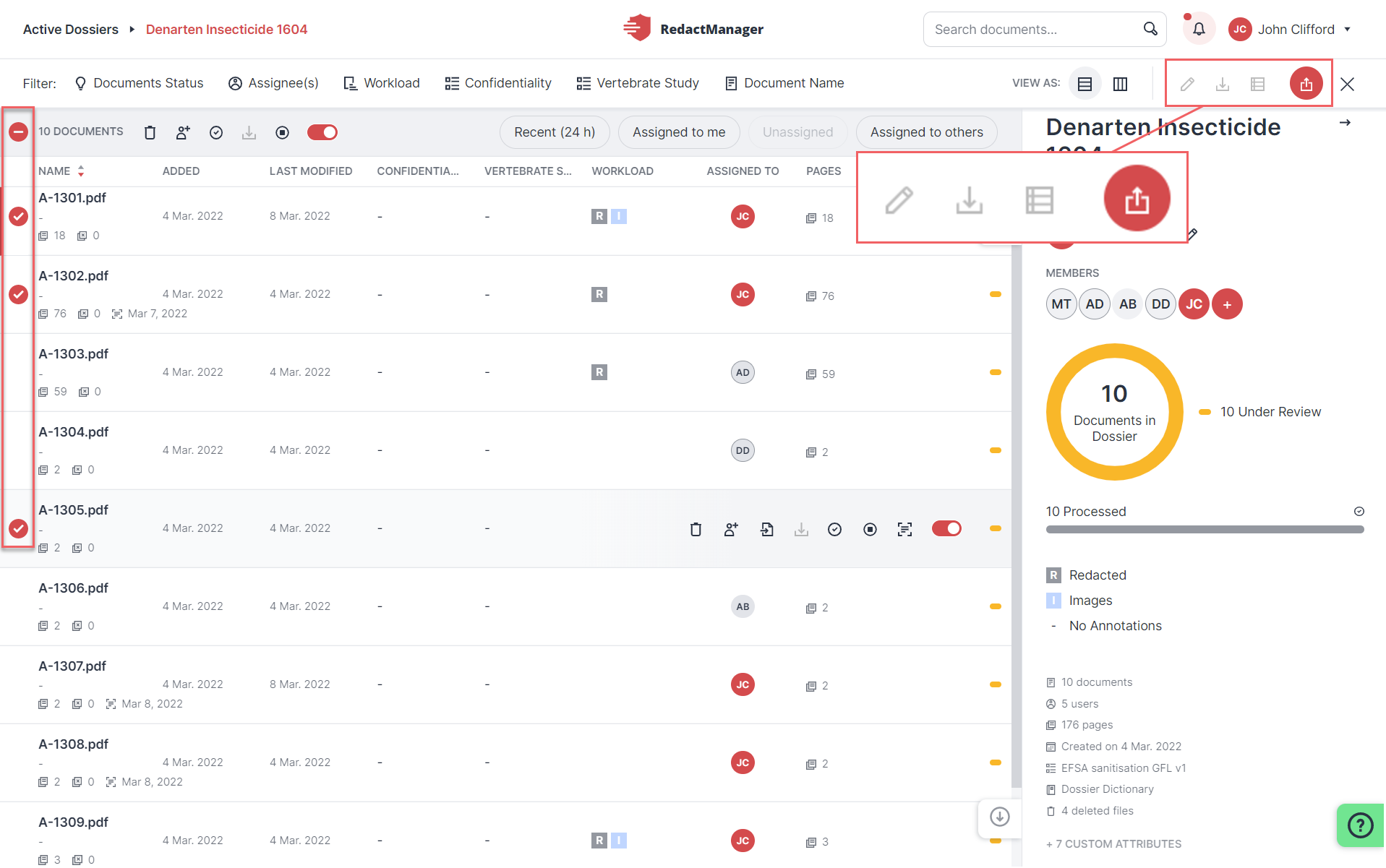Click import redactions icon for A-1305.pdf
This screenshot has width=1386, height=868.
766,529
